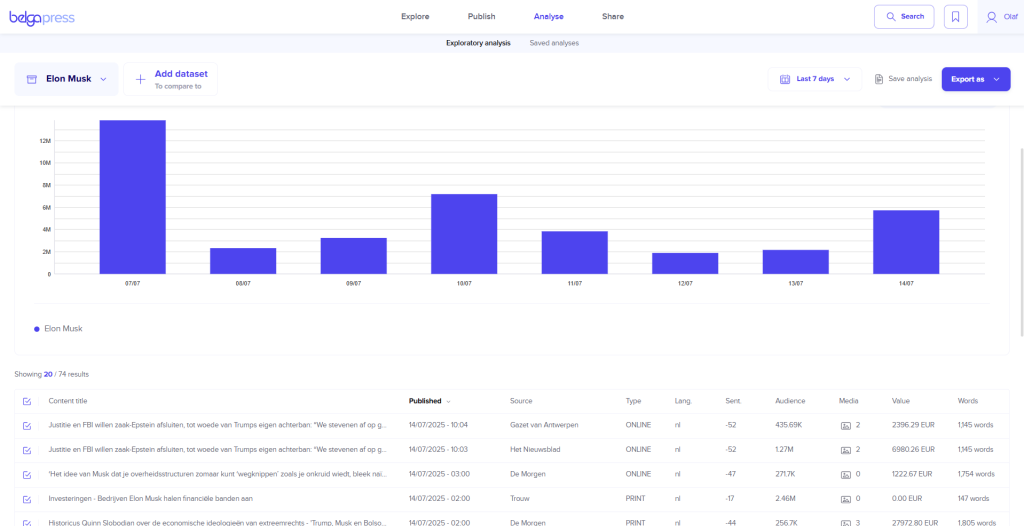Click the archive icon next to Elon Musk
Viewport: 1024px width, 526px height.
pos(32,79)
